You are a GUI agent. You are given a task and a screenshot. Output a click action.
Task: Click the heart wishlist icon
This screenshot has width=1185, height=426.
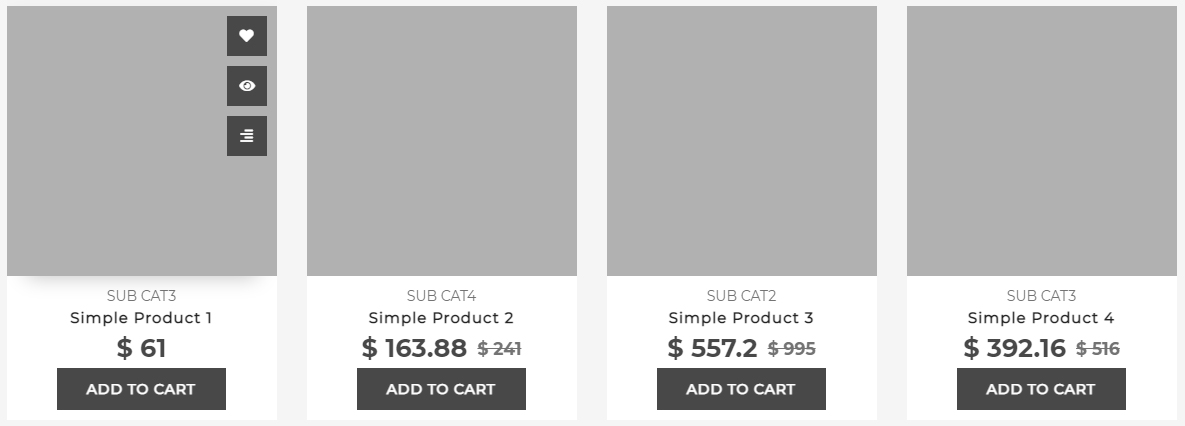tap(247, 36)
